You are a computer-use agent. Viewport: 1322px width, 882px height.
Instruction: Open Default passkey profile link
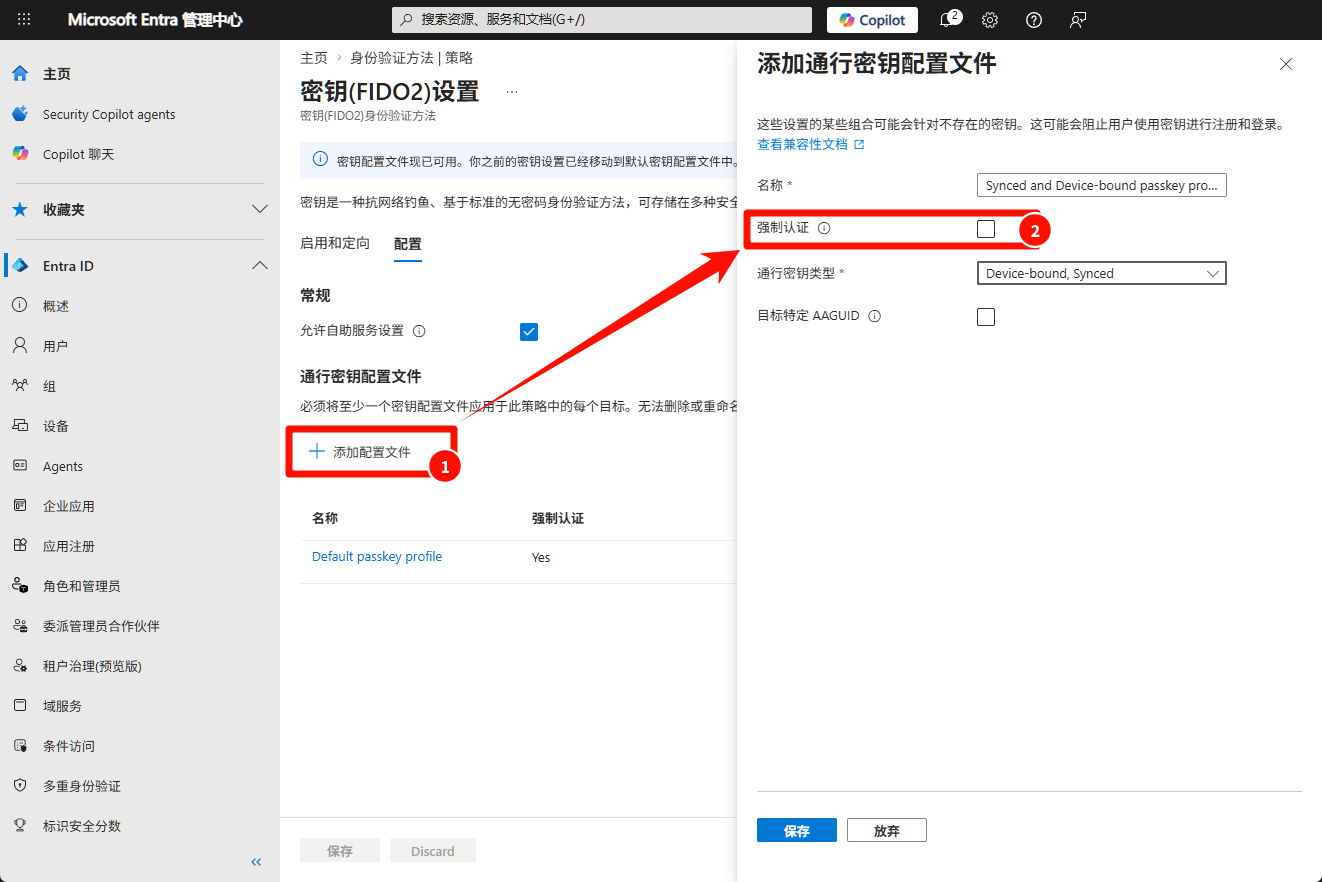pyautogui.click(x=377, y=557)
